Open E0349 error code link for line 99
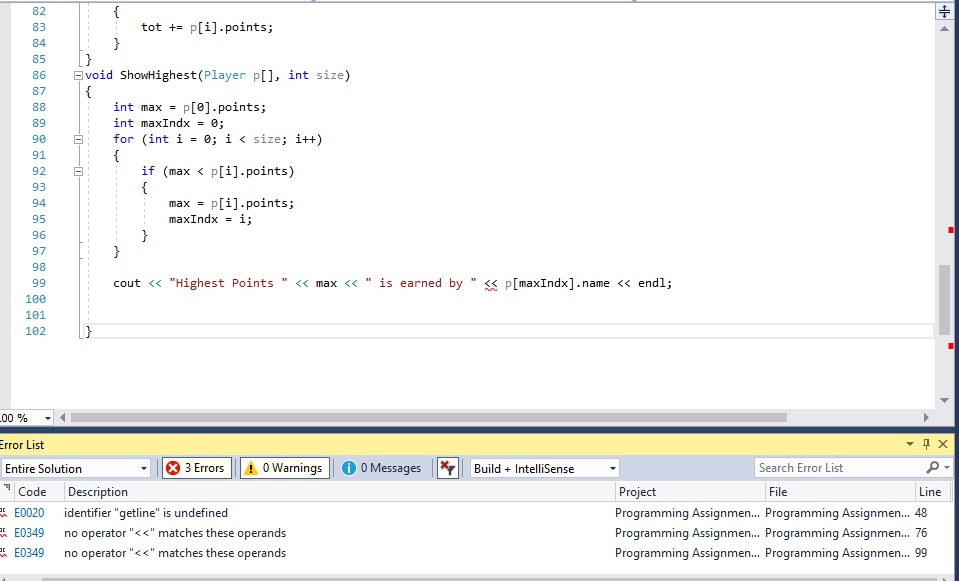 coord(29,553)
